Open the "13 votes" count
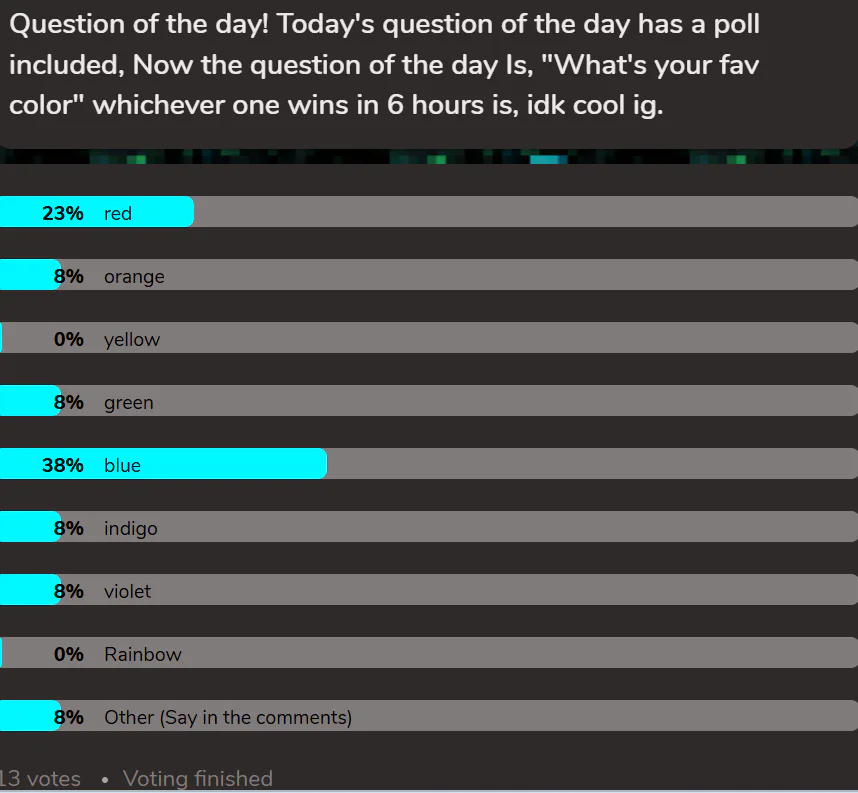 (40, 778)
